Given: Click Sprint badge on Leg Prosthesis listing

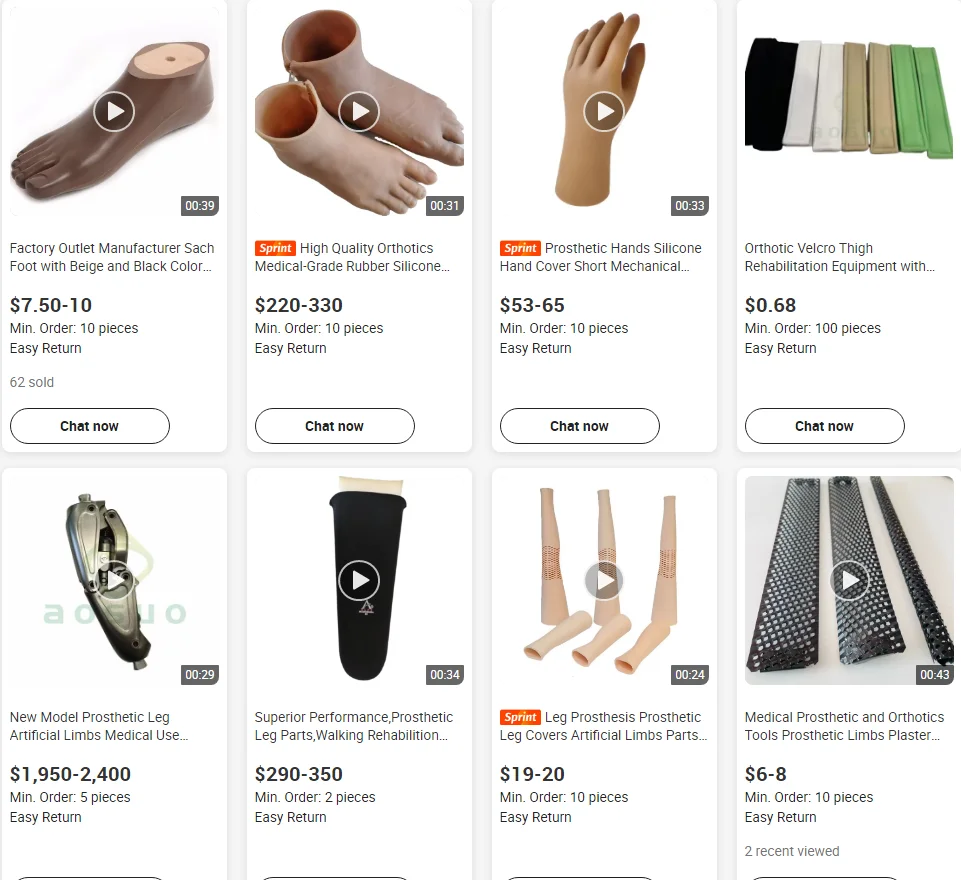Looking at the screenshot, I should pos(520,717).
